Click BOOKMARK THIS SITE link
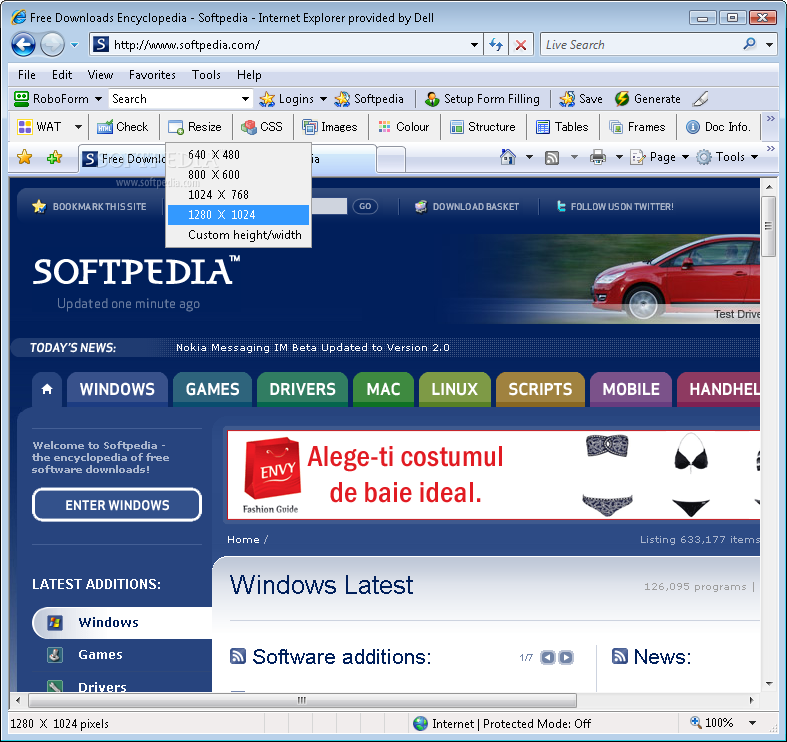This screenshot has width=787, height=742. coord(89,206)
